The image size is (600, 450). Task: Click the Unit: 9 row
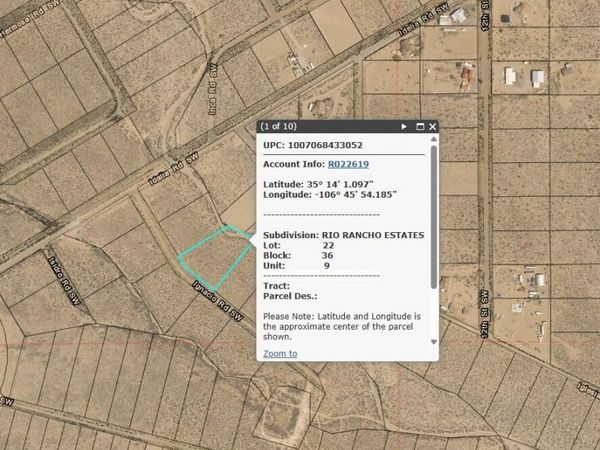pyautogui.click(x=297, y=266)
